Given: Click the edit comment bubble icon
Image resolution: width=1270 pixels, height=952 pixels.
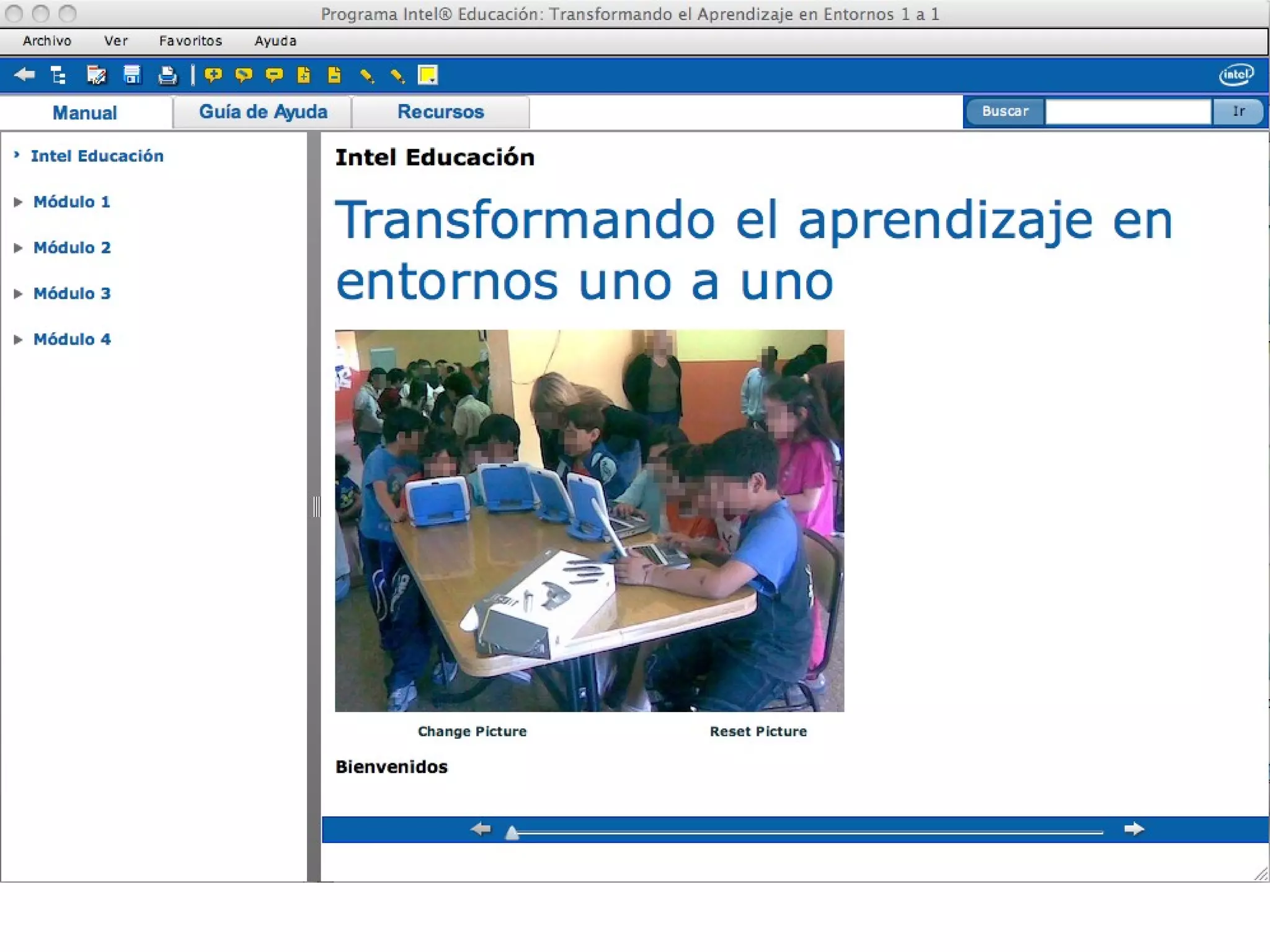Looking at the screenshot, I should click(x=243, y=75).
